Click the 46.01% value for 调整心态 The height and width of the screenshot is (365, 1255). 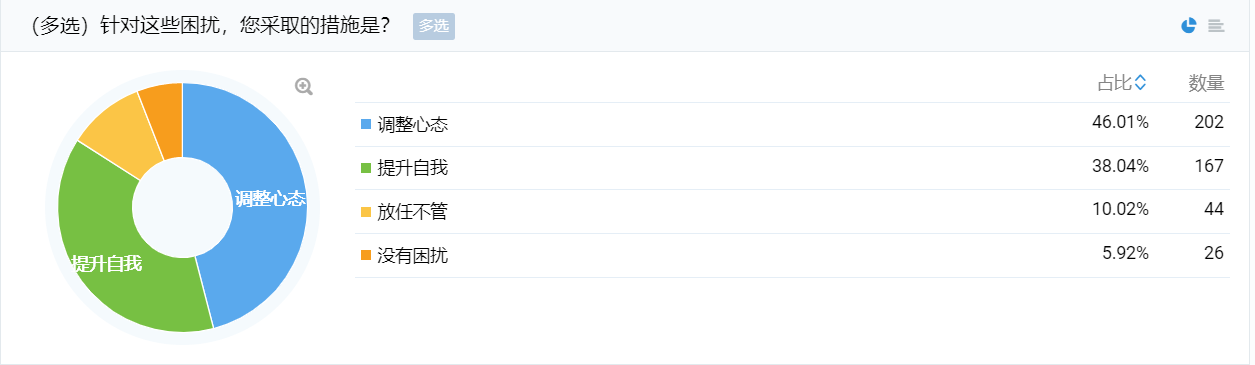point(1121,122)
